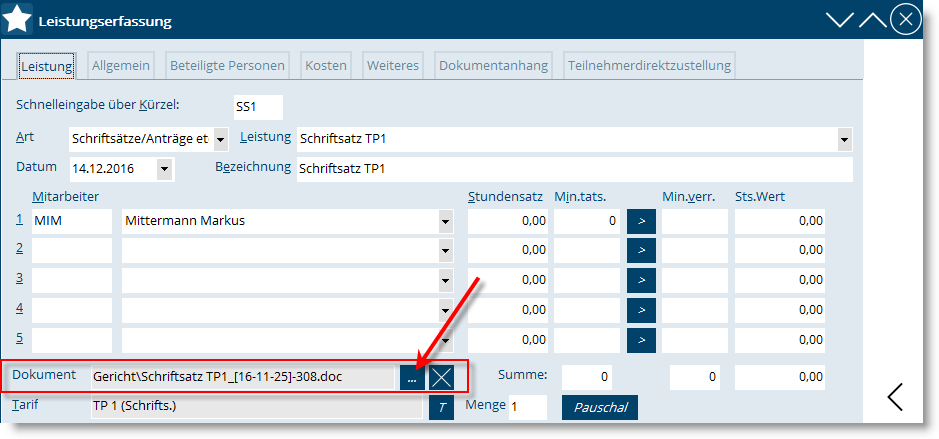Open the Leistung dropdown list
This screenshot has width=939, height=439.
844,139
